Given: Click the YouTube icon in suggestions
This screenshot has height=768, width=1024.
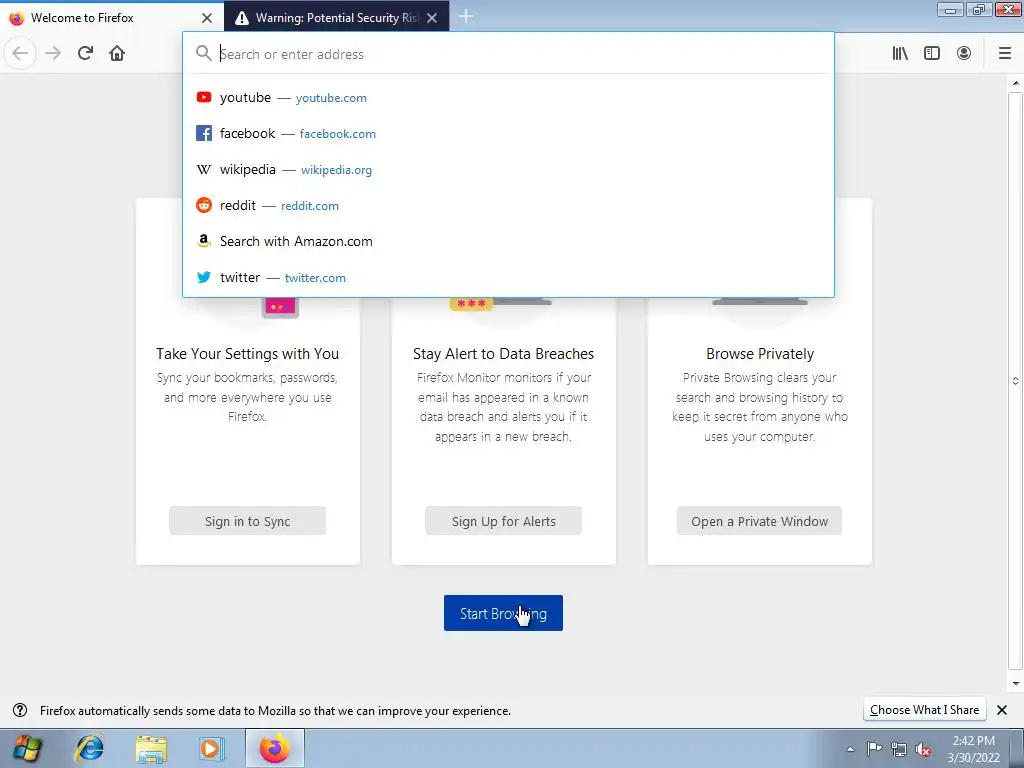Looking at the screenshot, I should tap(204, 97).
